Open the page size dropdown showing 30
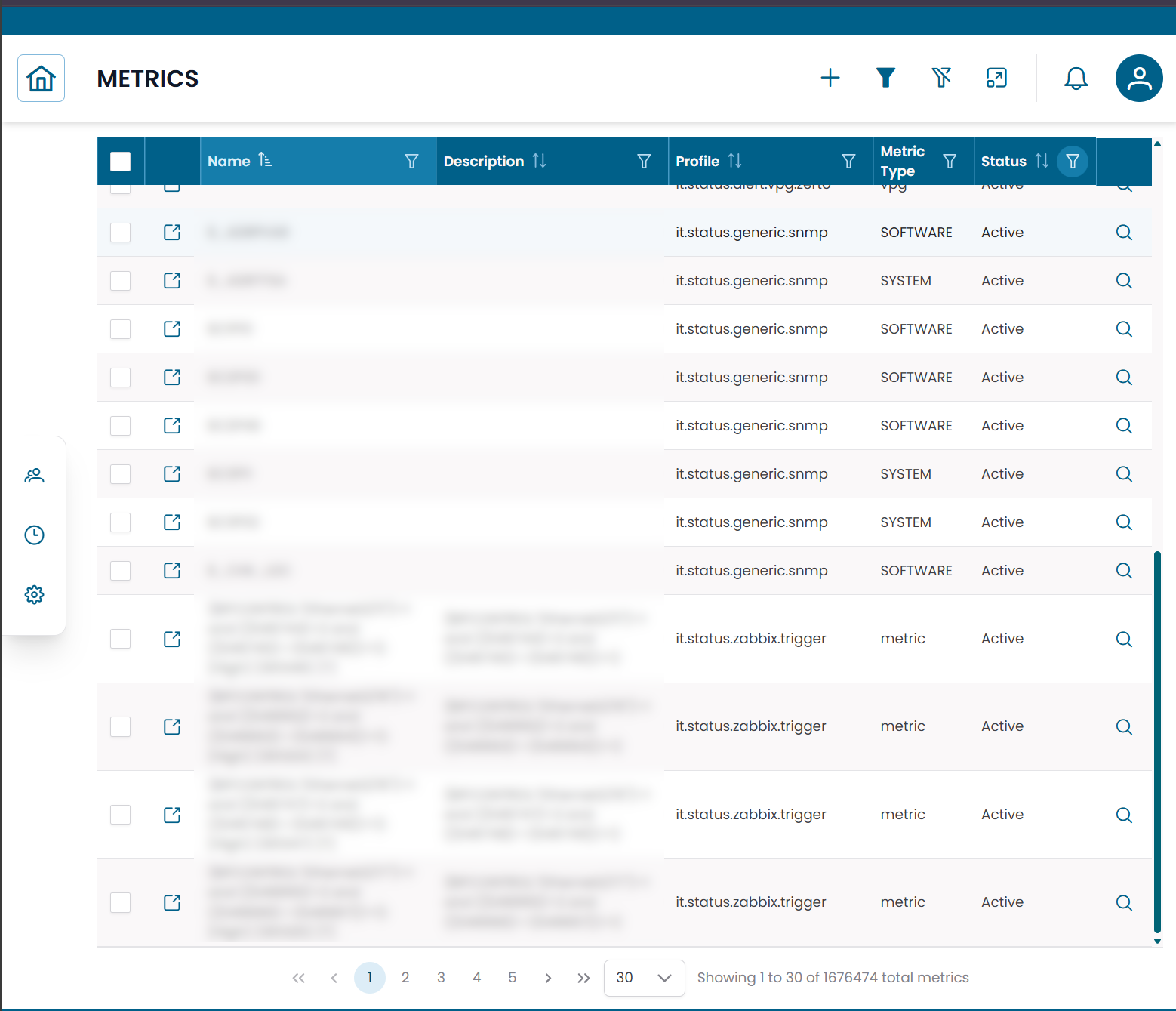 click(643, 977)
